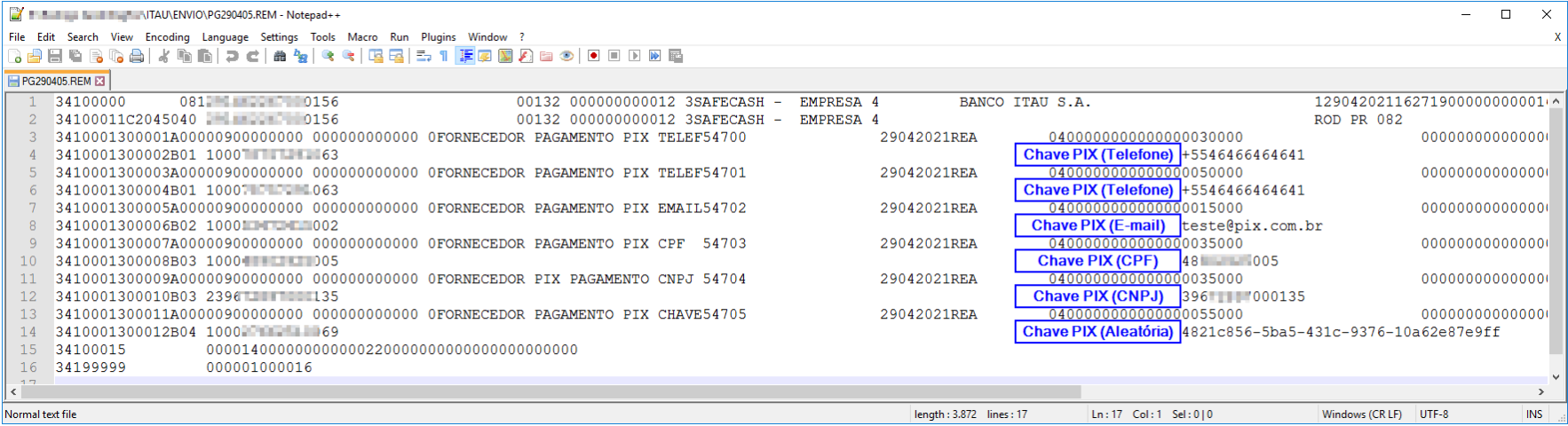Click the Close document toolbar icon
The image size is (1568, 426).
pos(96,56)
